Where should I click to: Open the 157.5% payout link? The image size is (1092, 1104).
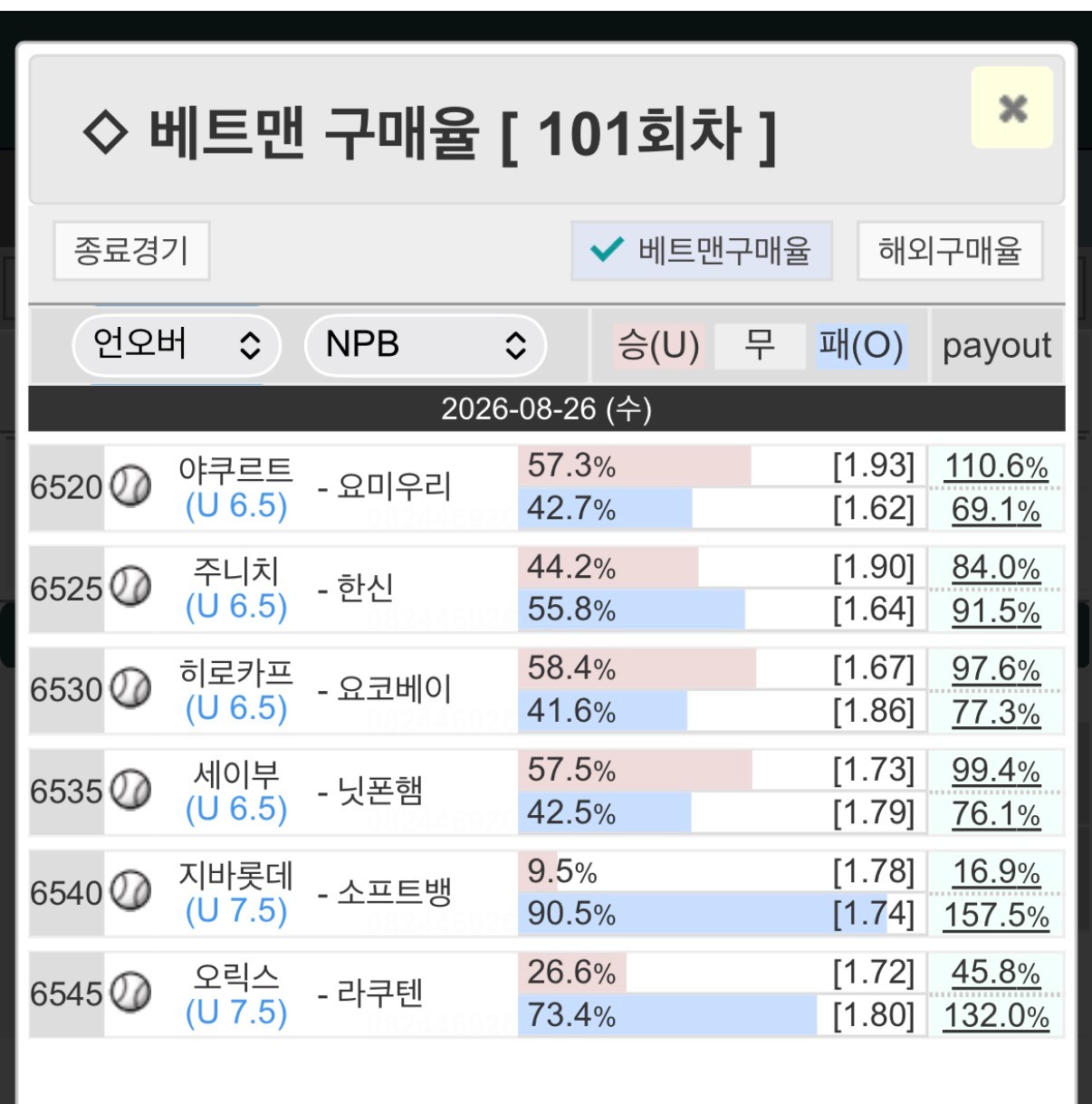tap(996, 916)
